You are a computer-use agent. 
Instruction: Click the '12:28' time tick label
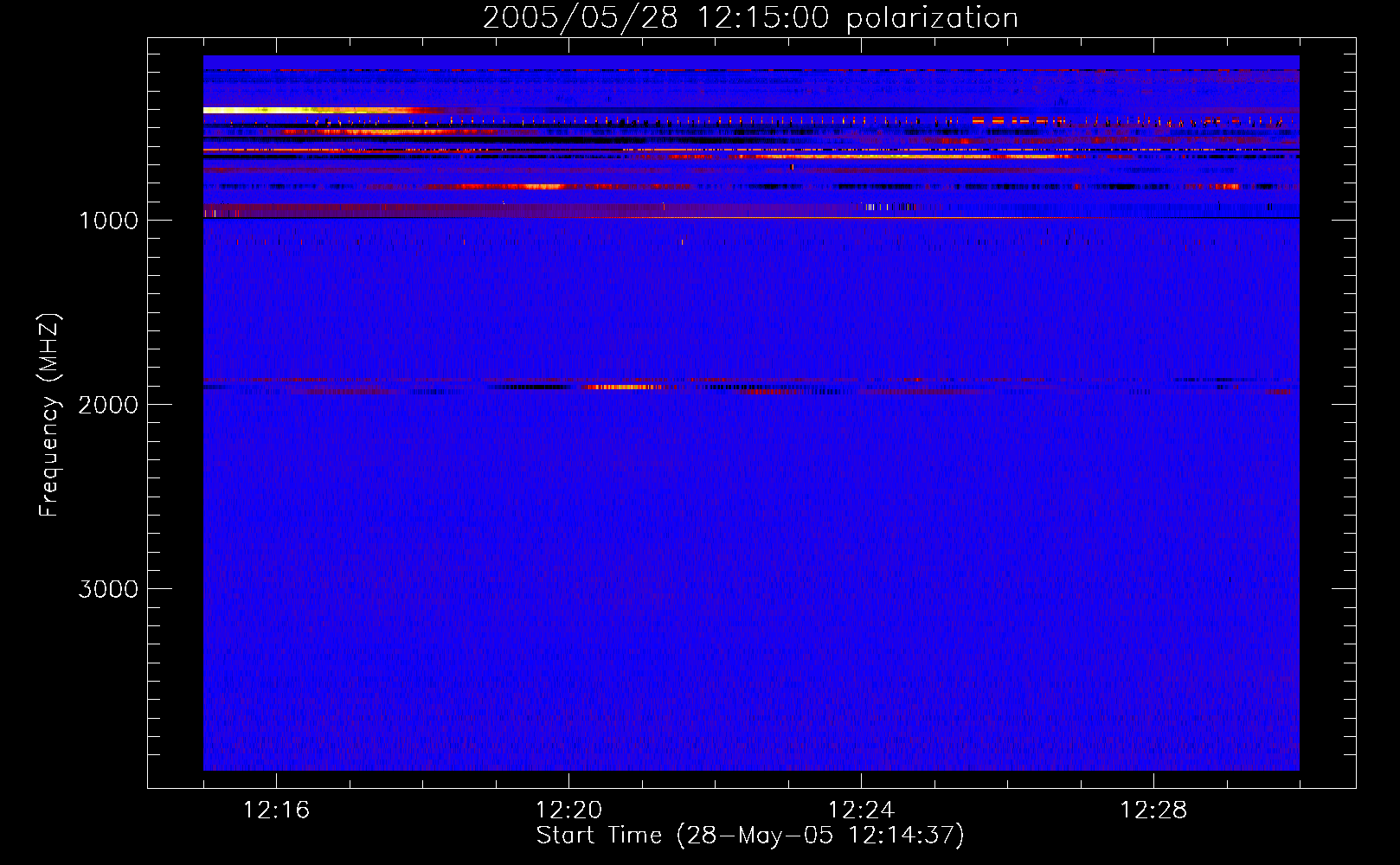[1153, 811]
